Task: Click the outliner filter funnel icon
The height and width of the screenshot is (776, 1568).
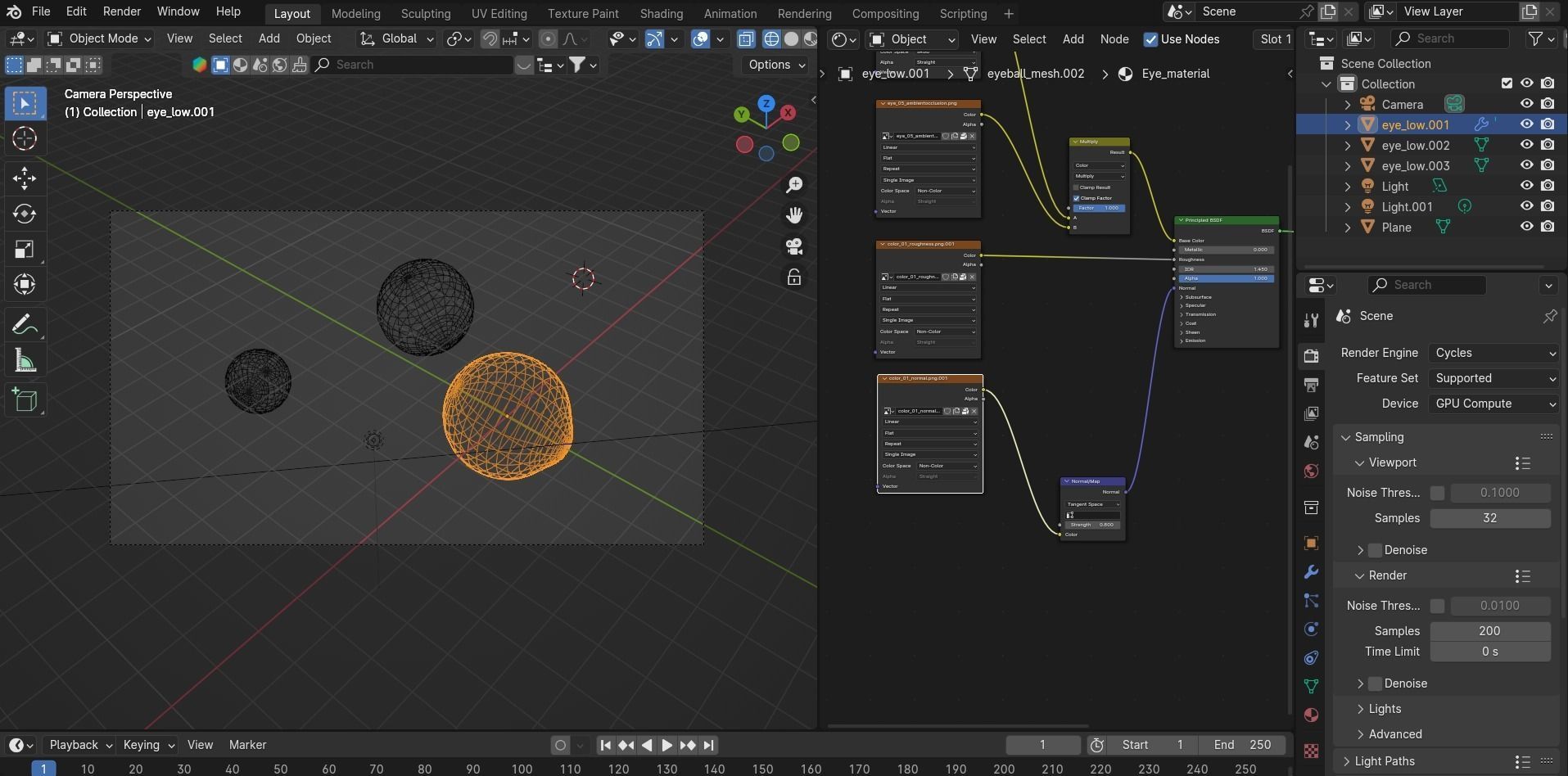Action: point(1535,38)
